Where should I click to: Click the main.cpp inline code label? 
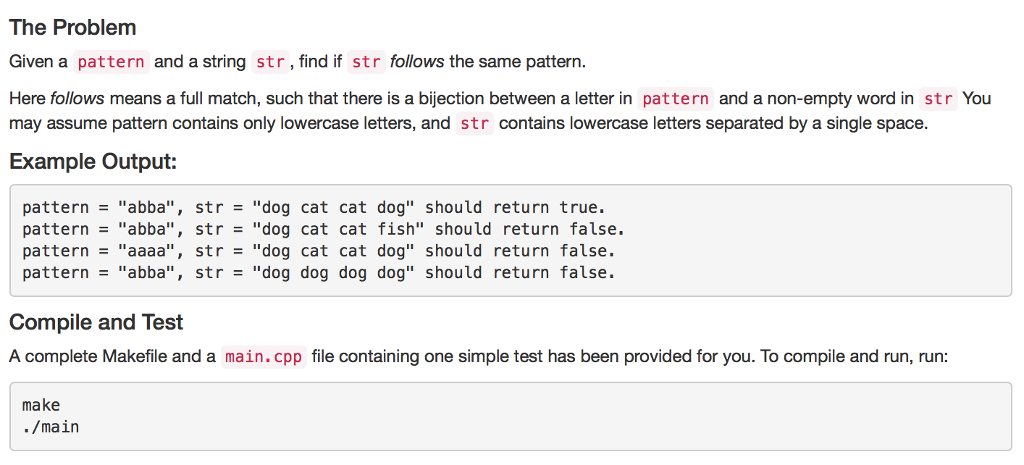click(x=264, y=356)
